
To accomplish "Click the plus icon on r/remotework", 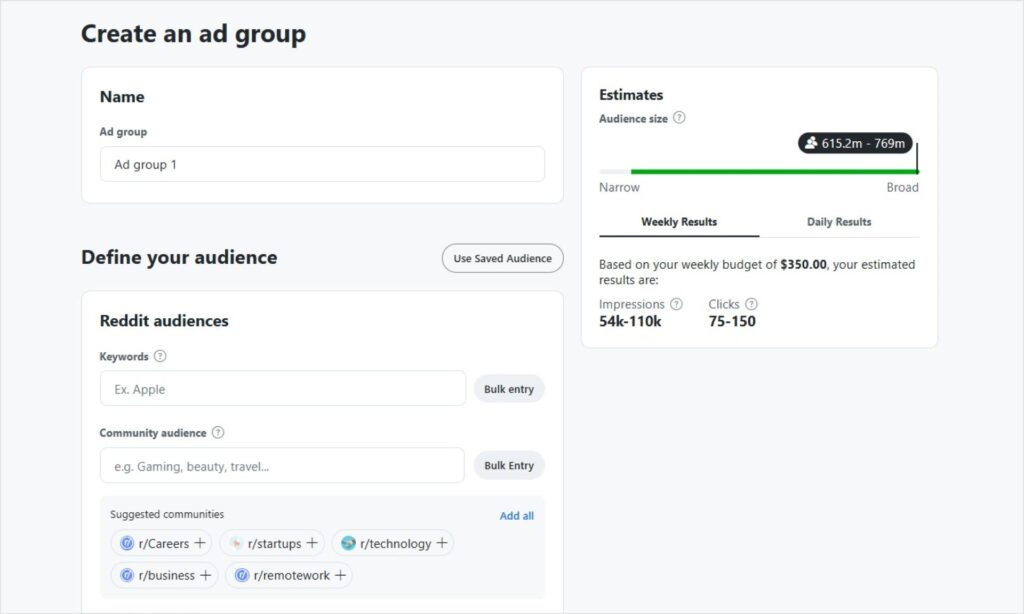I will (x=340, y=575).
